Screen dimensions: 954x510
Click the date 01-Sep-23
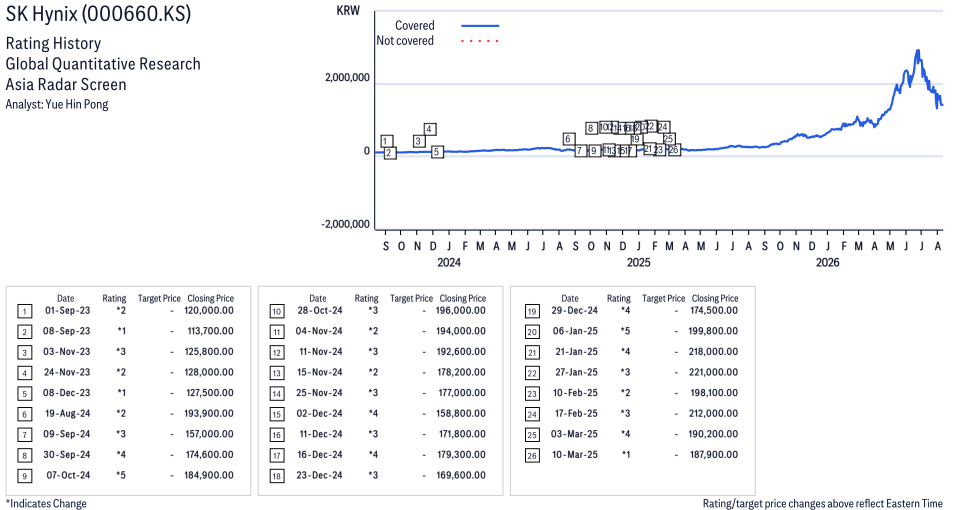[68, 310]
